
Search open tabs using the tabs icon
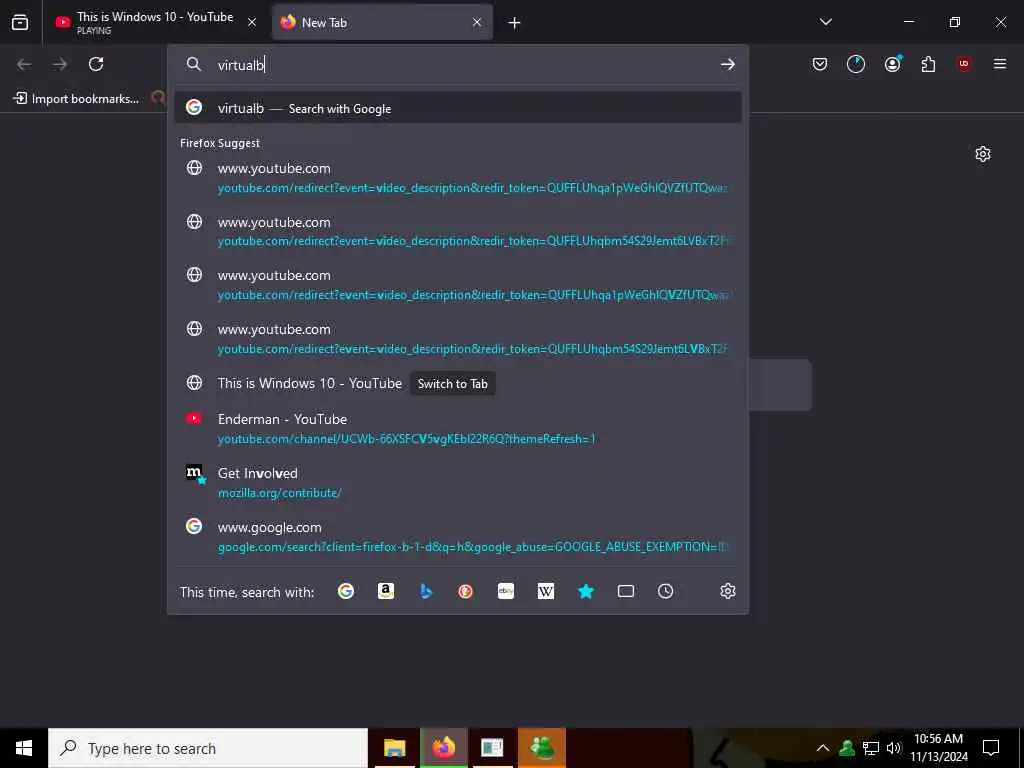[x=626, y=591]
